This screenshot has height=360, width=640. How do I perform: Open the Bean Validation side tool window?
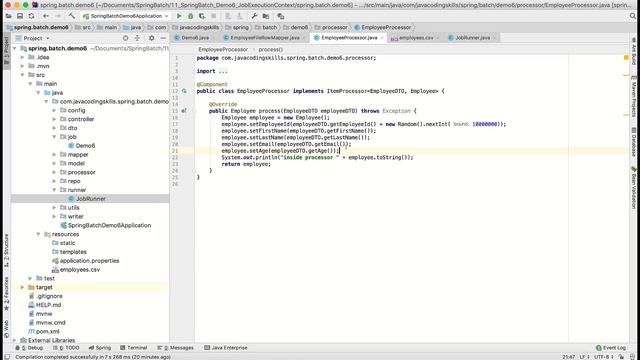pos(633,188)
